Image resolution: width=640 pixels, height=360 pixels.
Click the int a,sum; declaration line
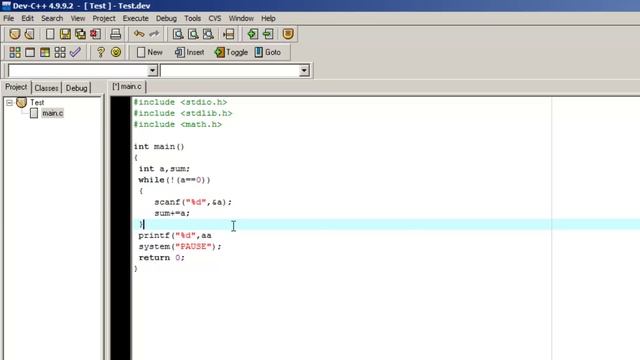tap(164, 169)
